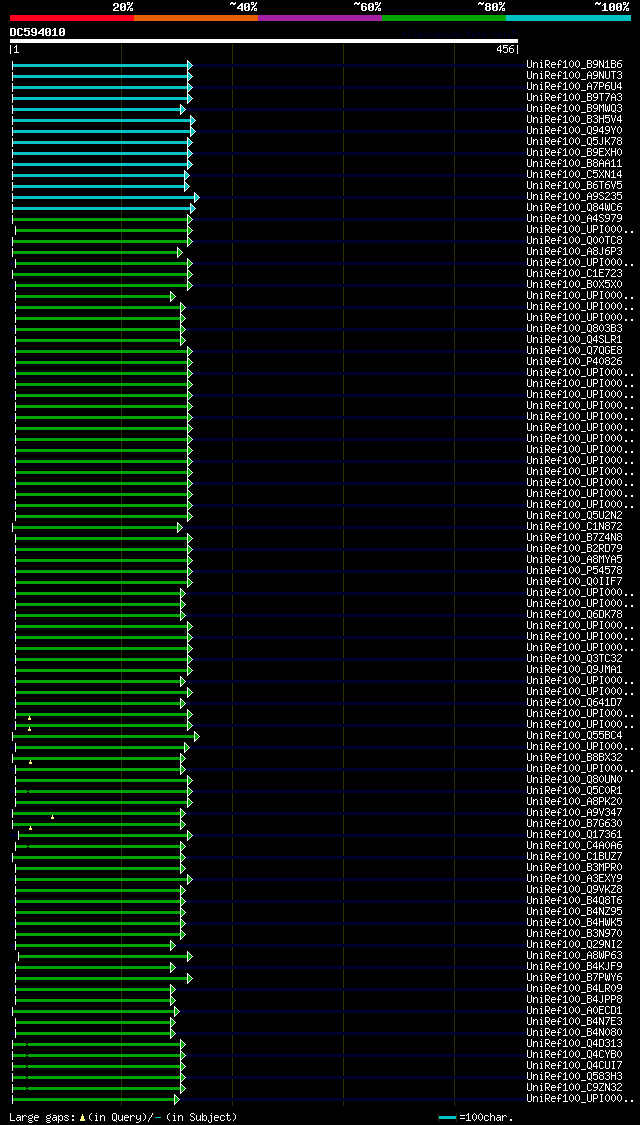Open hit UniRef100_B9T7A3
640x1125 pixels.
(x=574, y=98)
